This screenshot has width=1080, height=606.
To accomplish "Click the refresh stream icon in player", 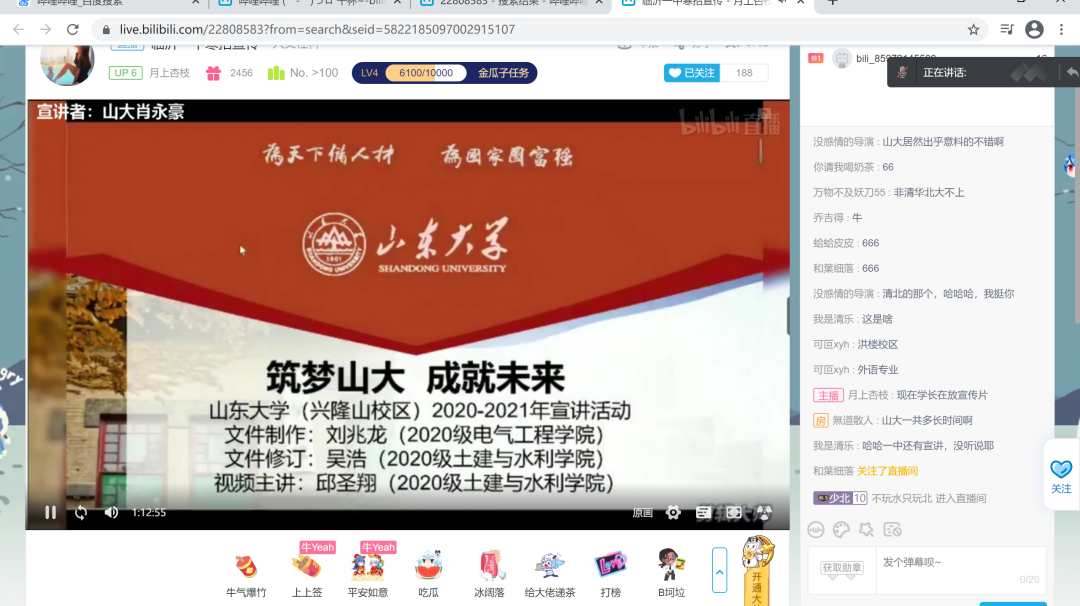I will 81,512.
